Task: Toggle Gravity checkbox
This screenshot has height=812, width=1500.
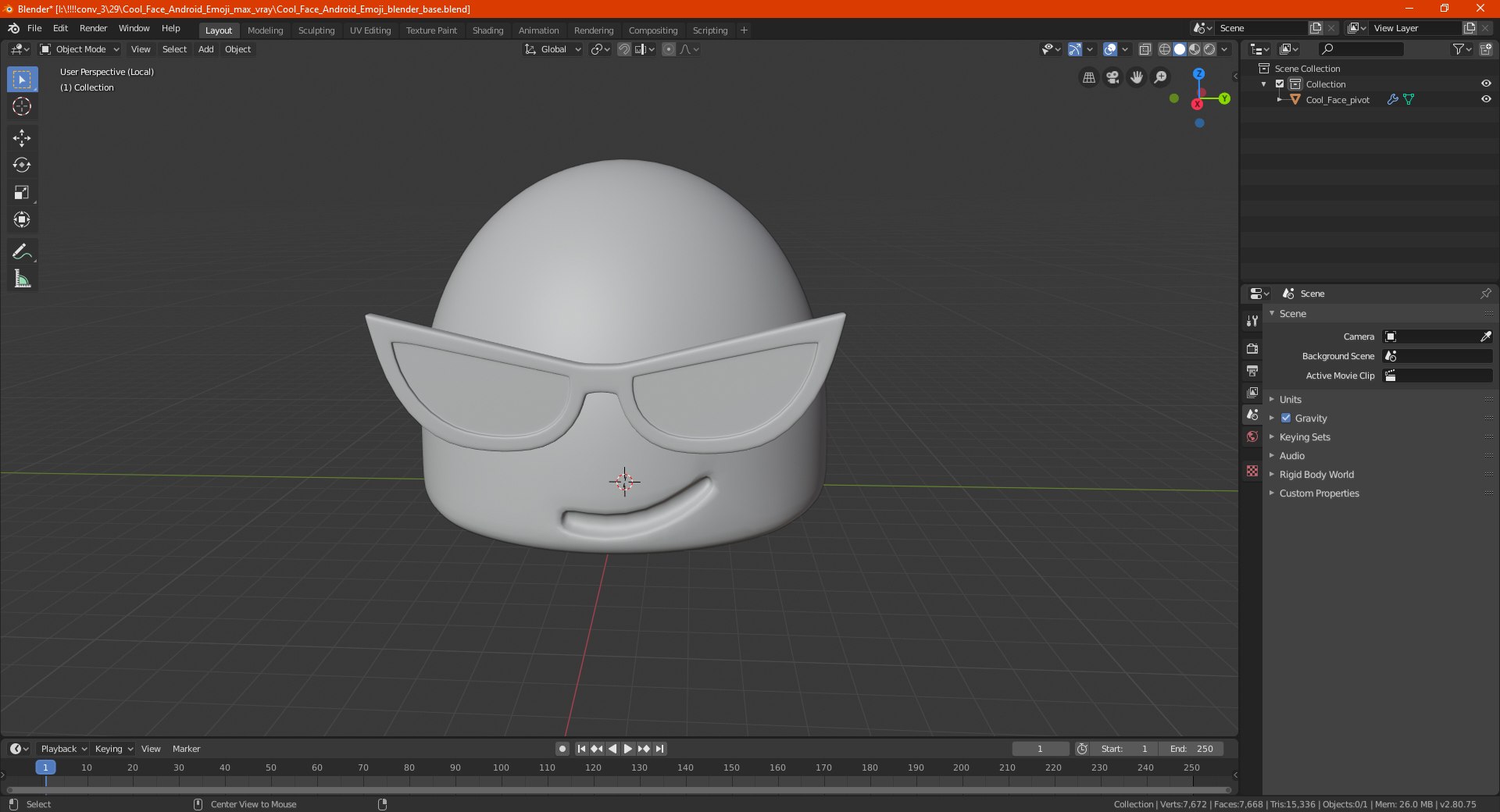Action: click(1286, 418)
